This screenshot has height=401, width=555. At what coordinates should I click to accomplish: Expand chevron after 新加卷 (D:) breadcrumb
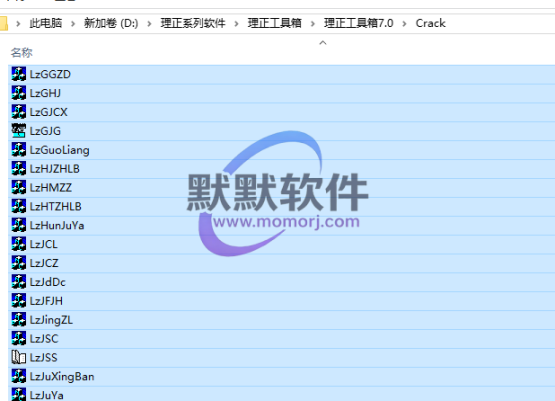pyautogui.click(x=149, y=24)
